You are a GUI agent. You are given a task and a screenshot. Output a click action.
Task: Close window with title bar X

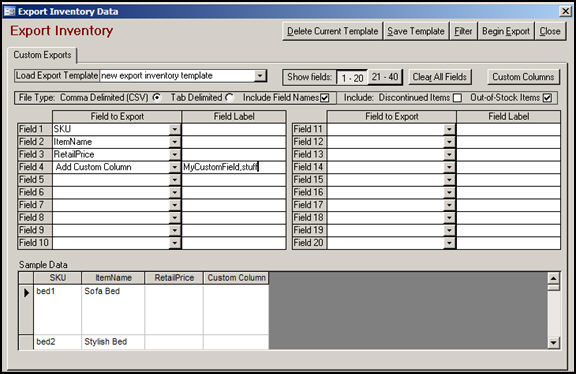[565, 11]
